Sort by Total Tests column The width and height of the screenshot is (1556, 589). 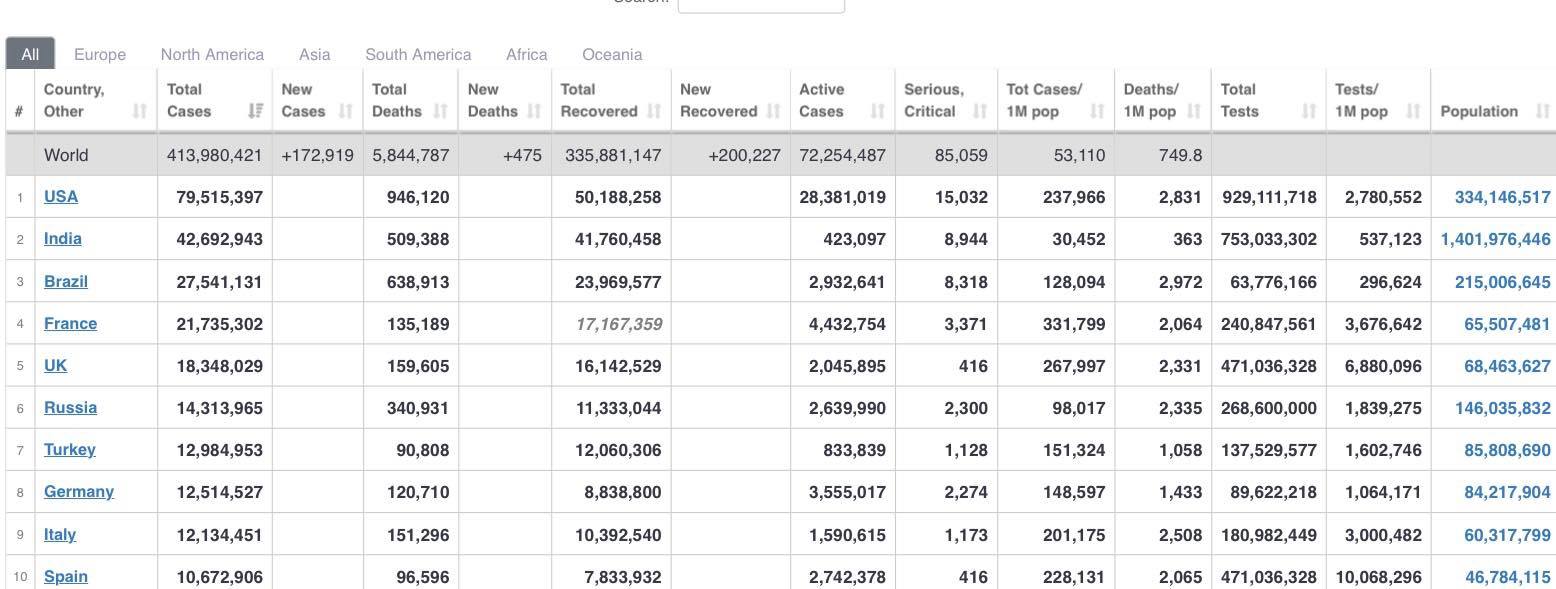1268,100
